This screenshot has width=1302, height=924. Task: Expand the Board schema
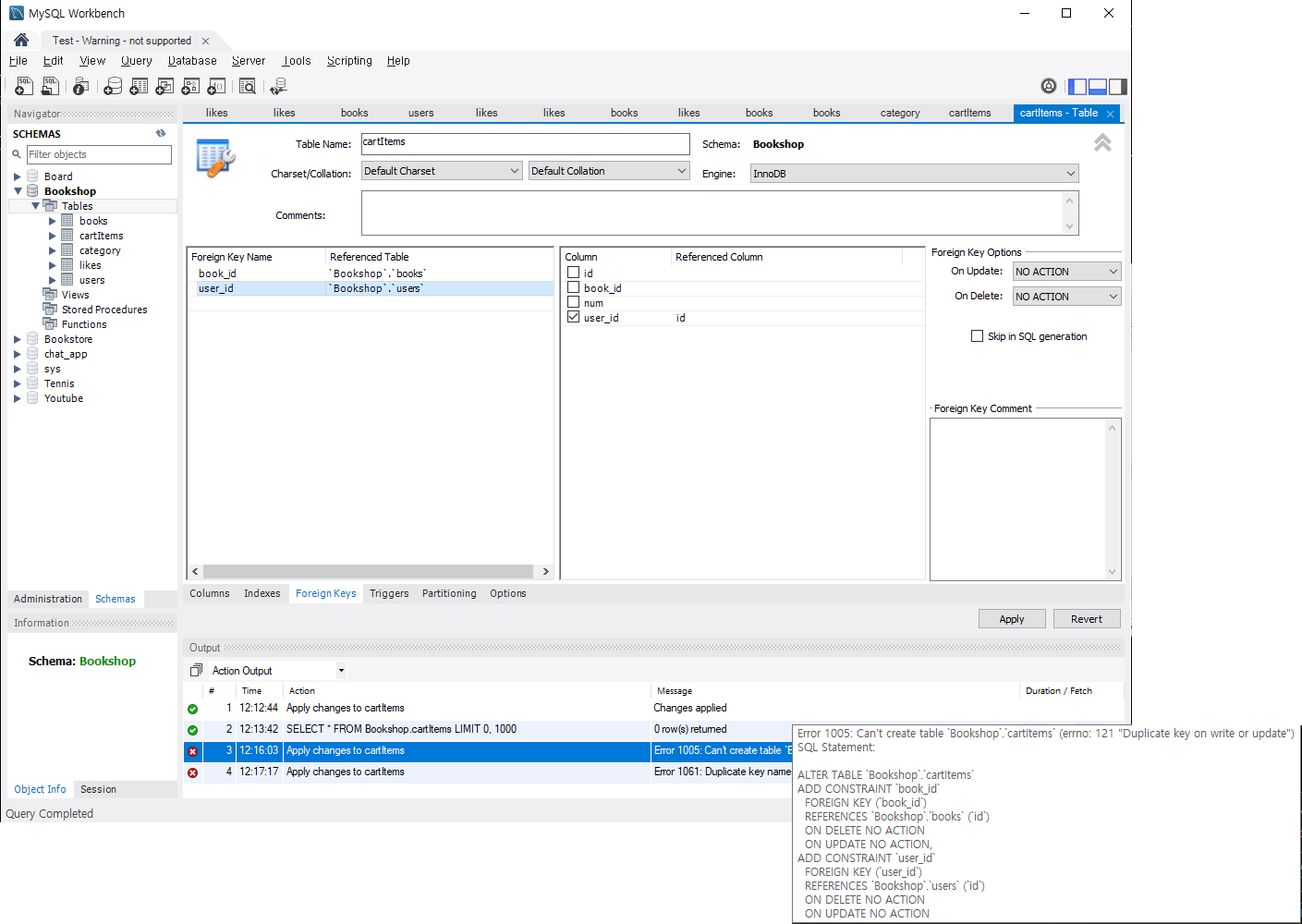tap(17, 176)
